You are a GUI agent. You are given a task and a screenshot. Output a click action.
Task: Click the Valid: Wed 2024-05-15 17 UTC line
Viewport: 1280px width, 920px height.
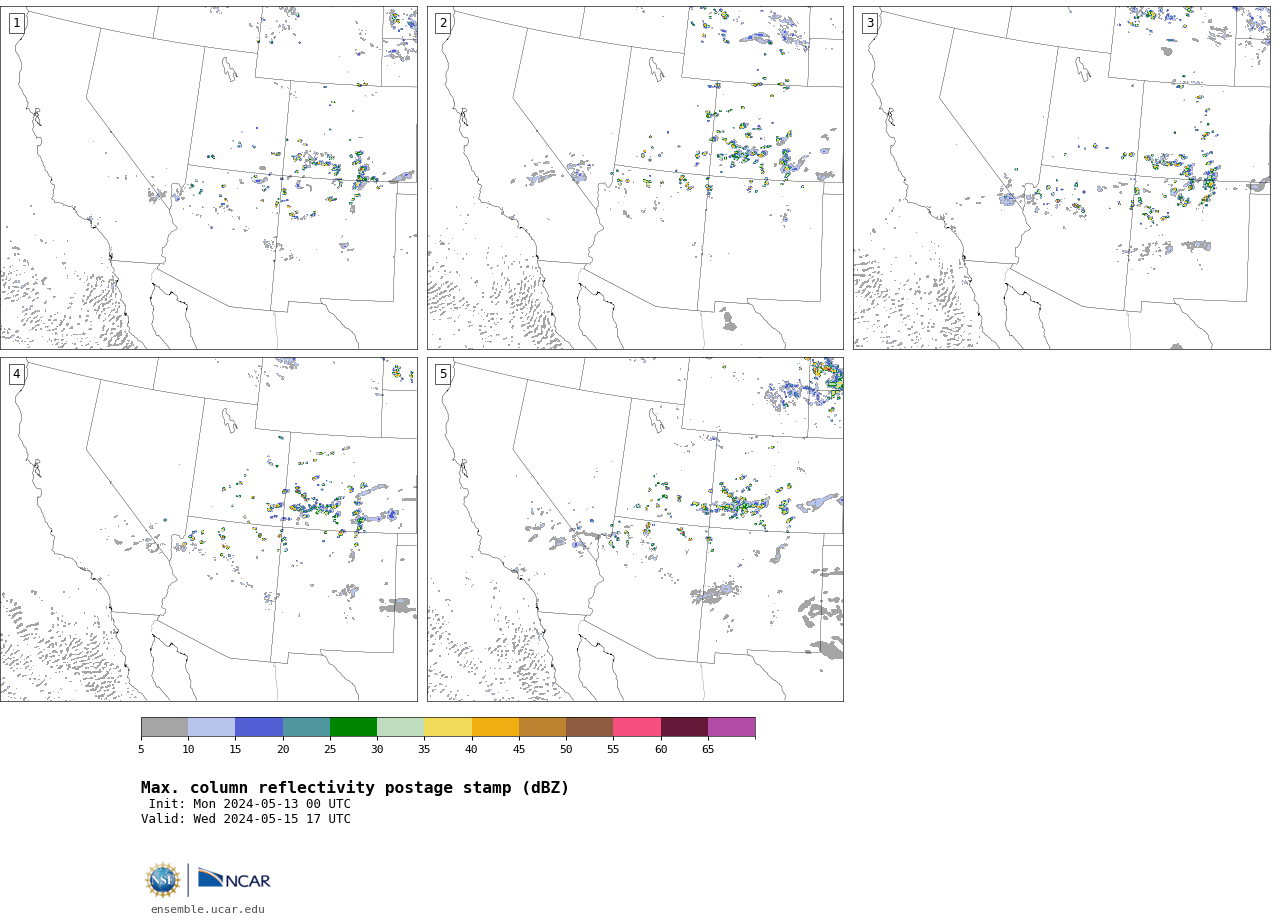pos(246,819)
